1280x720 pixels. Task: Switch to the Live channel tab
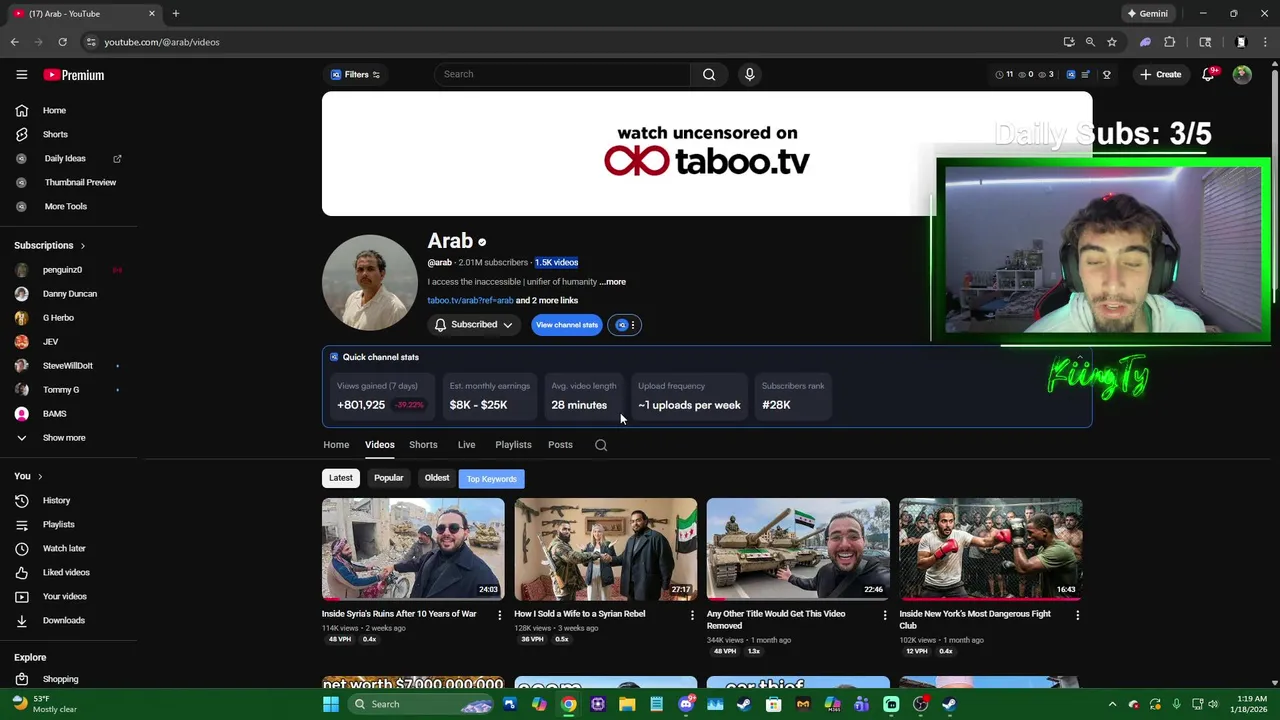466,445
